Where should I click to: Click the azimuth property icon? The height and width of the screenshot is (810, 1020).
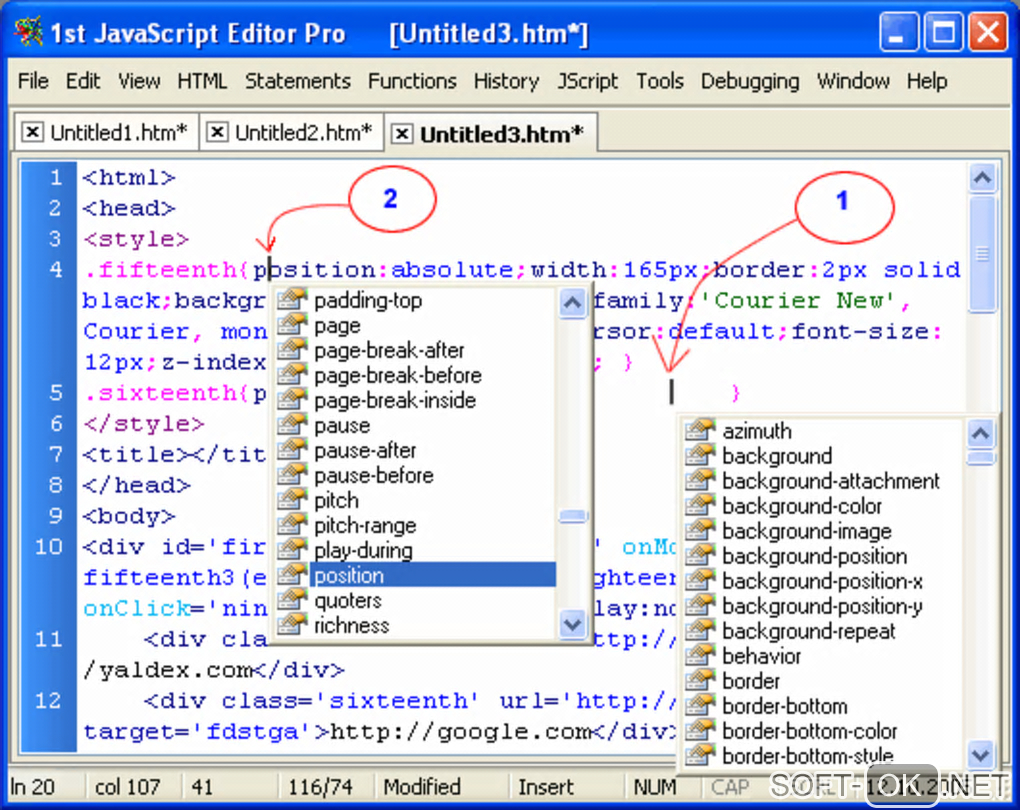[x=701, y=430]
